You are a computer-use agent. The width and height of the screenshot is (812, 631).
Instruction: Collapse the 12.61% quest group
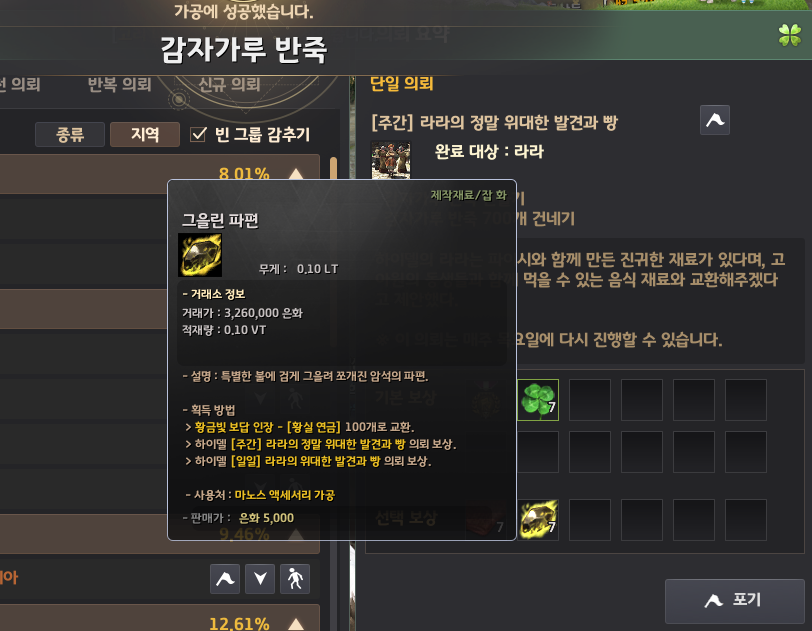point(296,624)
